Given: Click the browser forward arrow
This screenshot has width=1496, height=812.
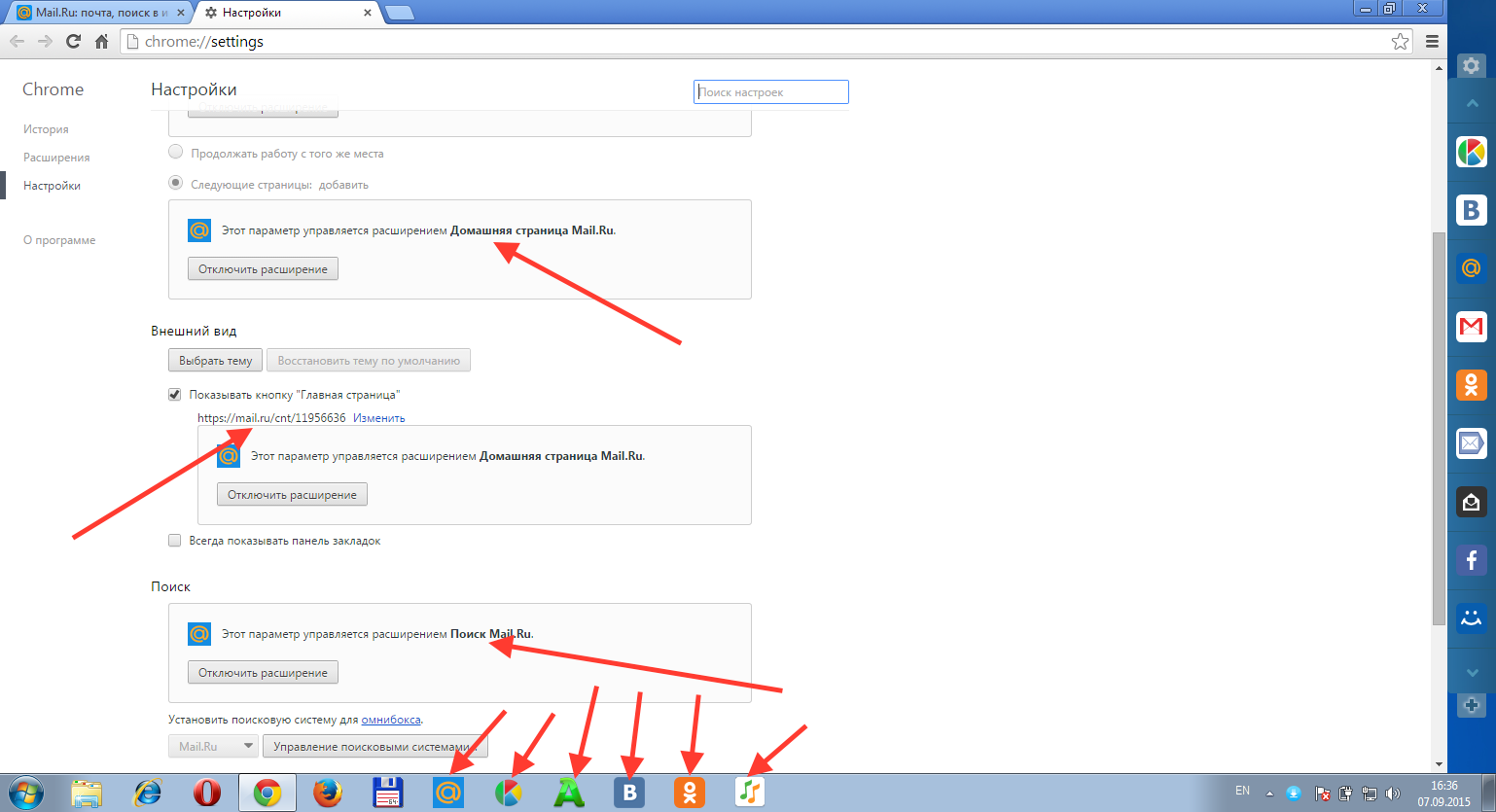Looking at the screenshot, I should (45, 41).
